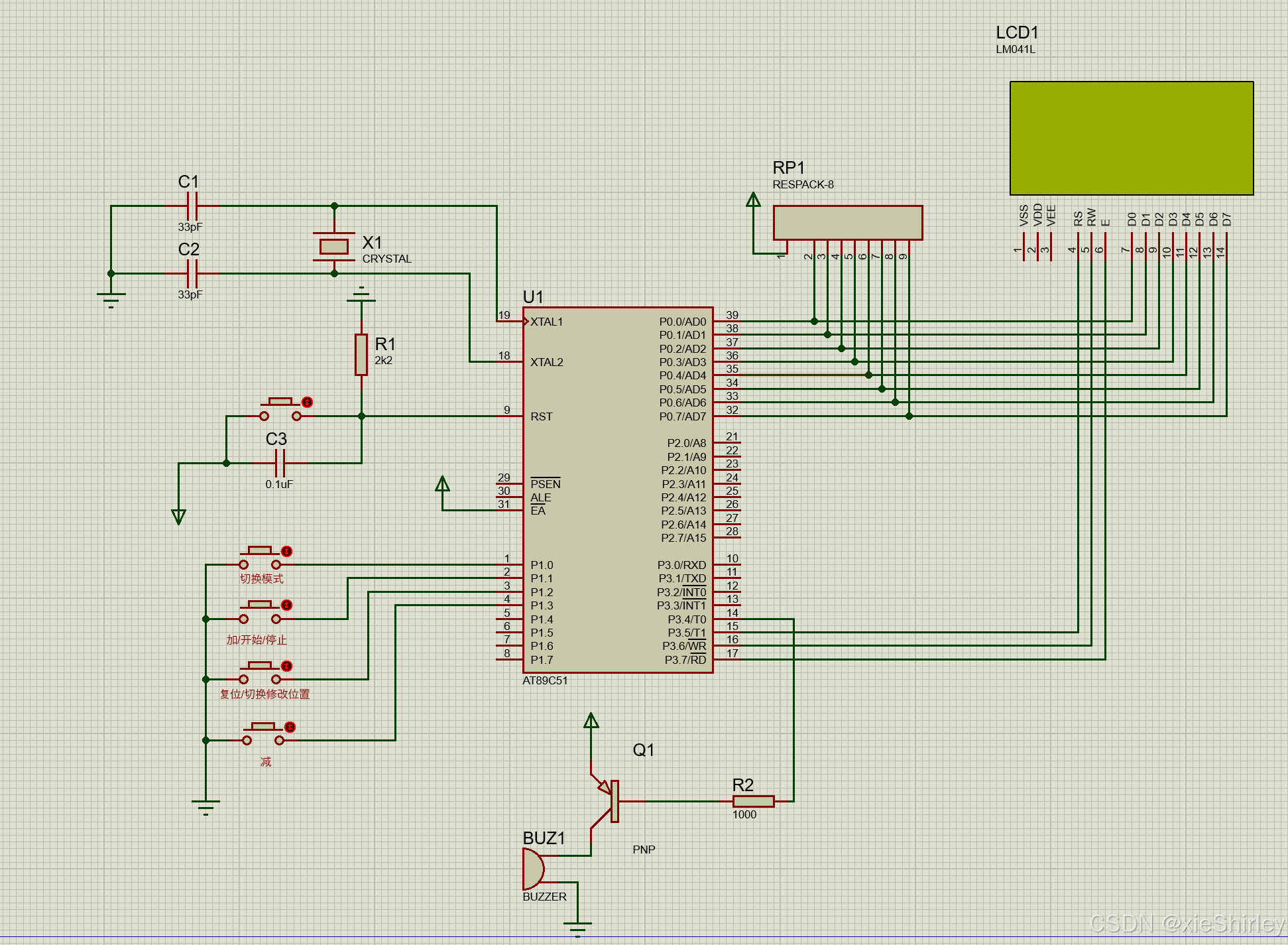Viewport: 1288px width, 945px height.
Task: Select the C3 0.1uF capacitor
Action: pyautogui.click(x=280, y=463)
